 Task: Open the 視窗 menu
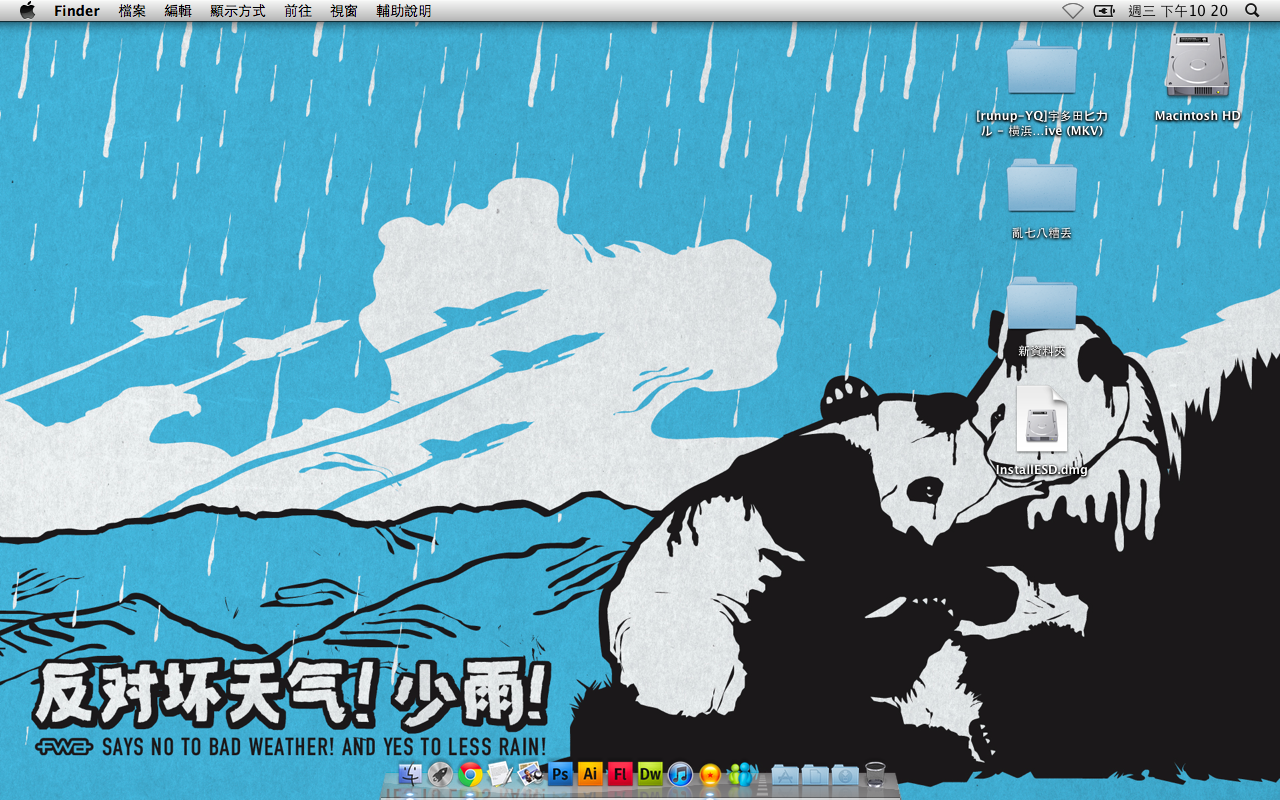pyautogui.click(x=344, y=11)
